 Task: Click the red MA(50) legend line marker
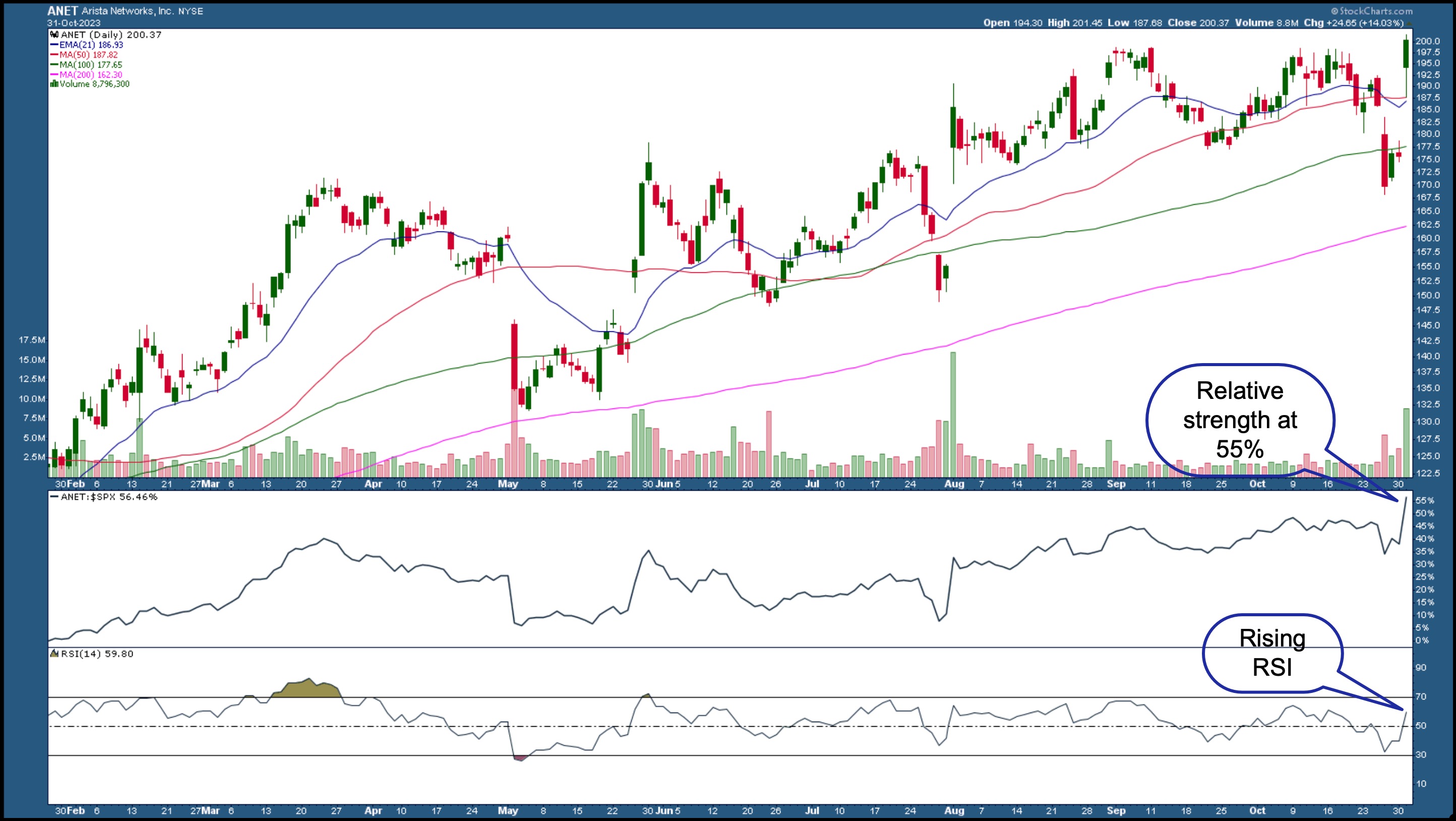click(x=54, y=55)
